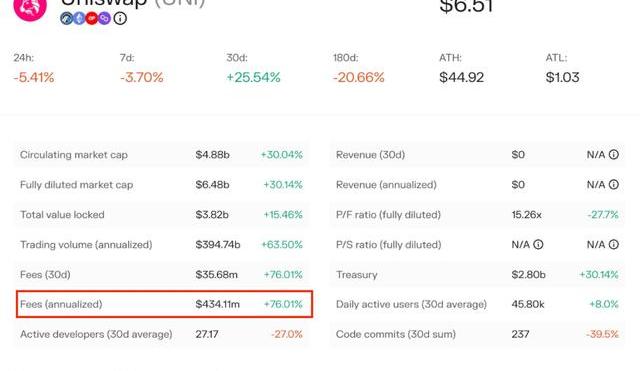Click the ATH value $44.92
Screen dimensions: 640x371
point(462,77)
